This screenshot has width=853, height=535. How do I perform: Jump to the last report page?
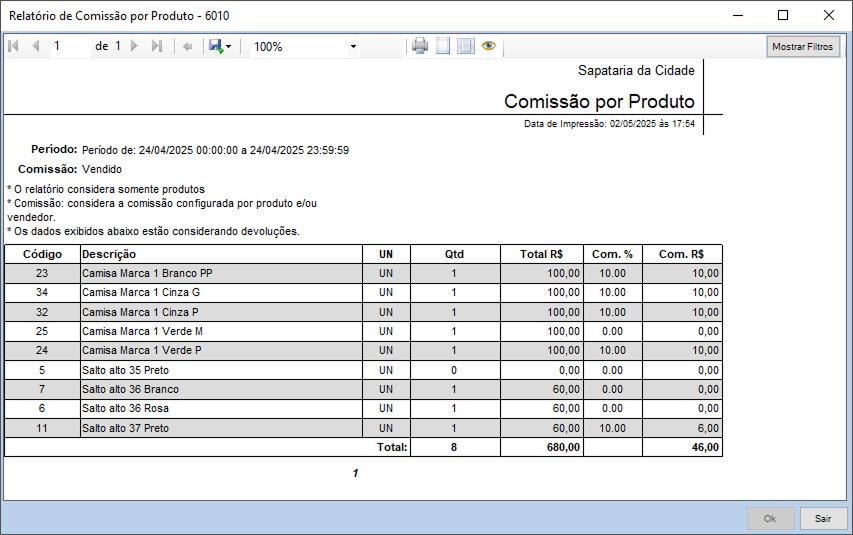[x=157, y=47]
